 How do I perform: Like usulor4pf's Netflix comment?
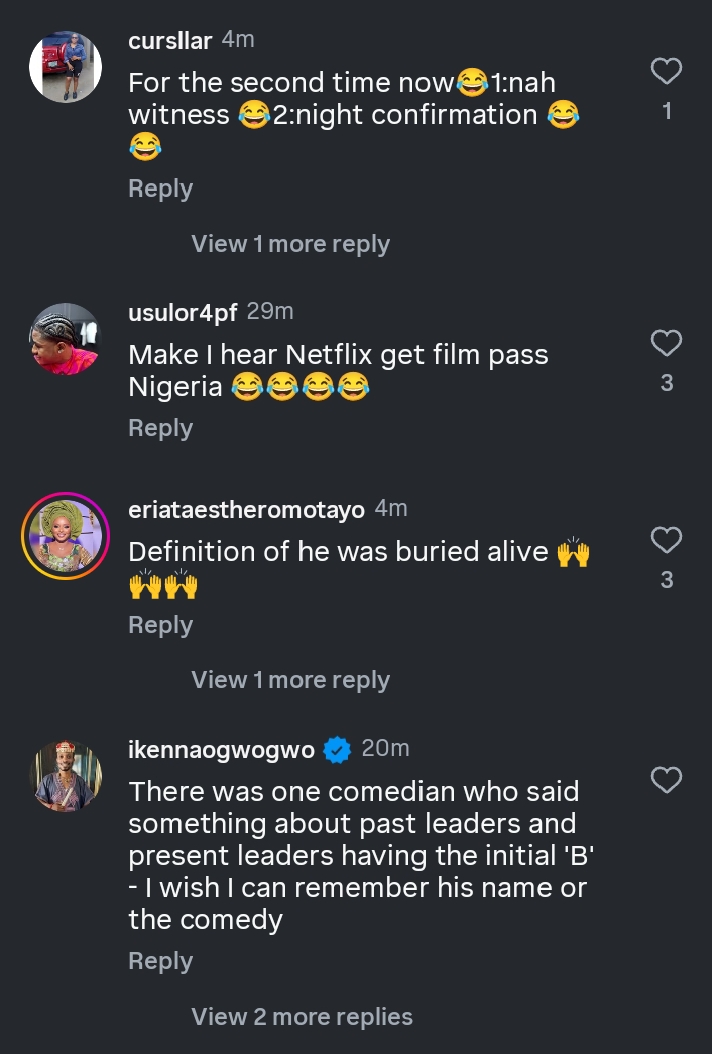point(666,344)
